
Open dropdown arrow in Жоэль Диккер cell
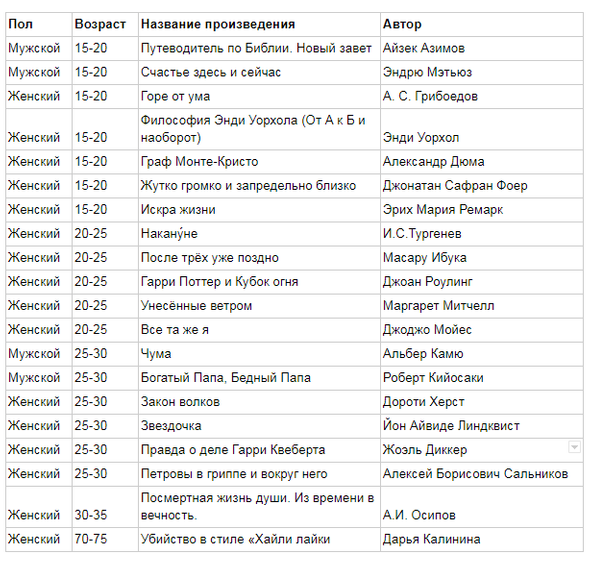574,447
